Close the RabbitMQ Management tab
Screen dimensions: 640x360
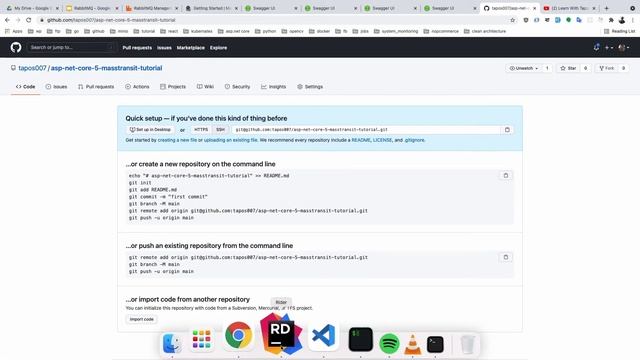tap(177, 8)
